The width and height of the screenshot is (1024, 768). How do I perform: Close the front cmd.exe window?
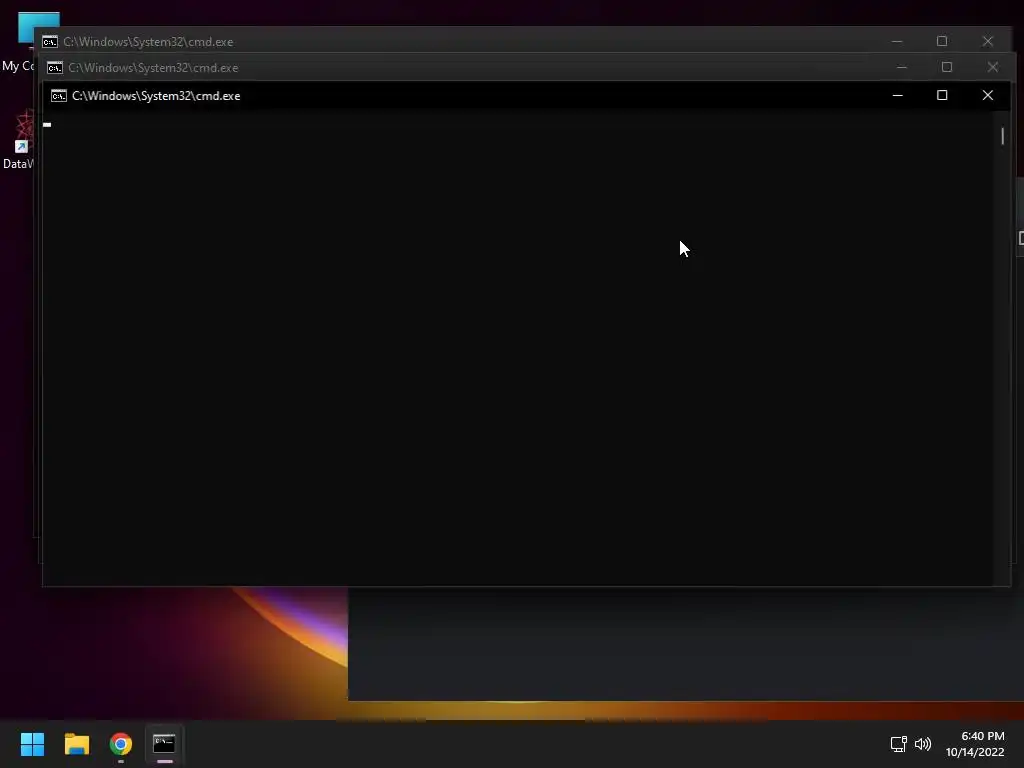pos(987,95)
